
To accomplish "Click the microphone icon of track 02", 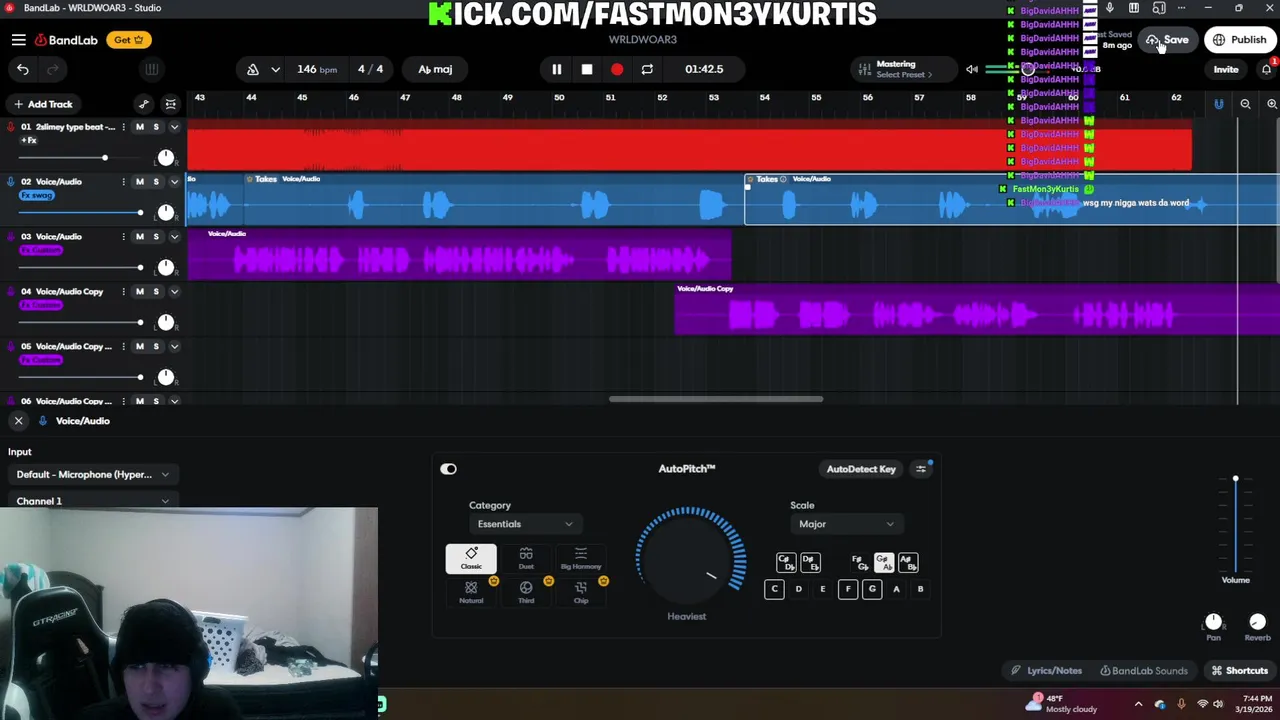I will 11,182.
